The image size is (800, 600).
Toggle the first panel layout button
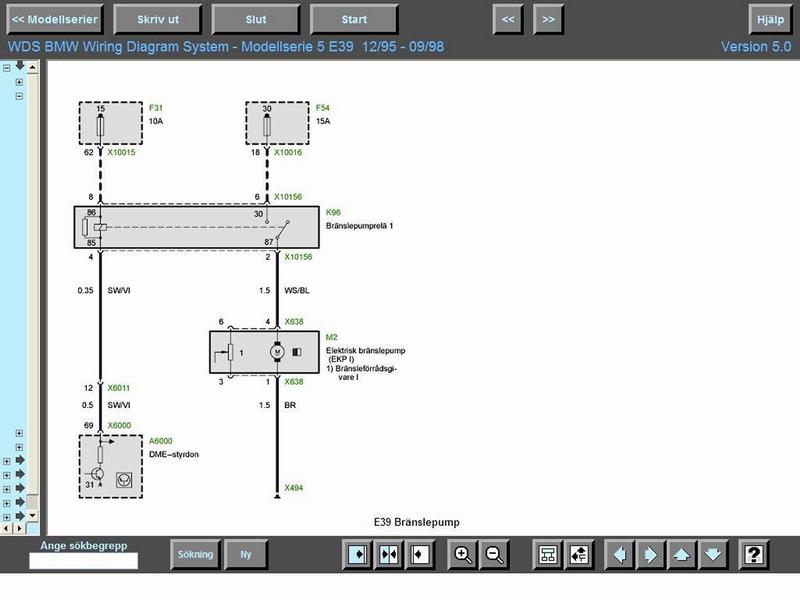click(x=357, y=555)
